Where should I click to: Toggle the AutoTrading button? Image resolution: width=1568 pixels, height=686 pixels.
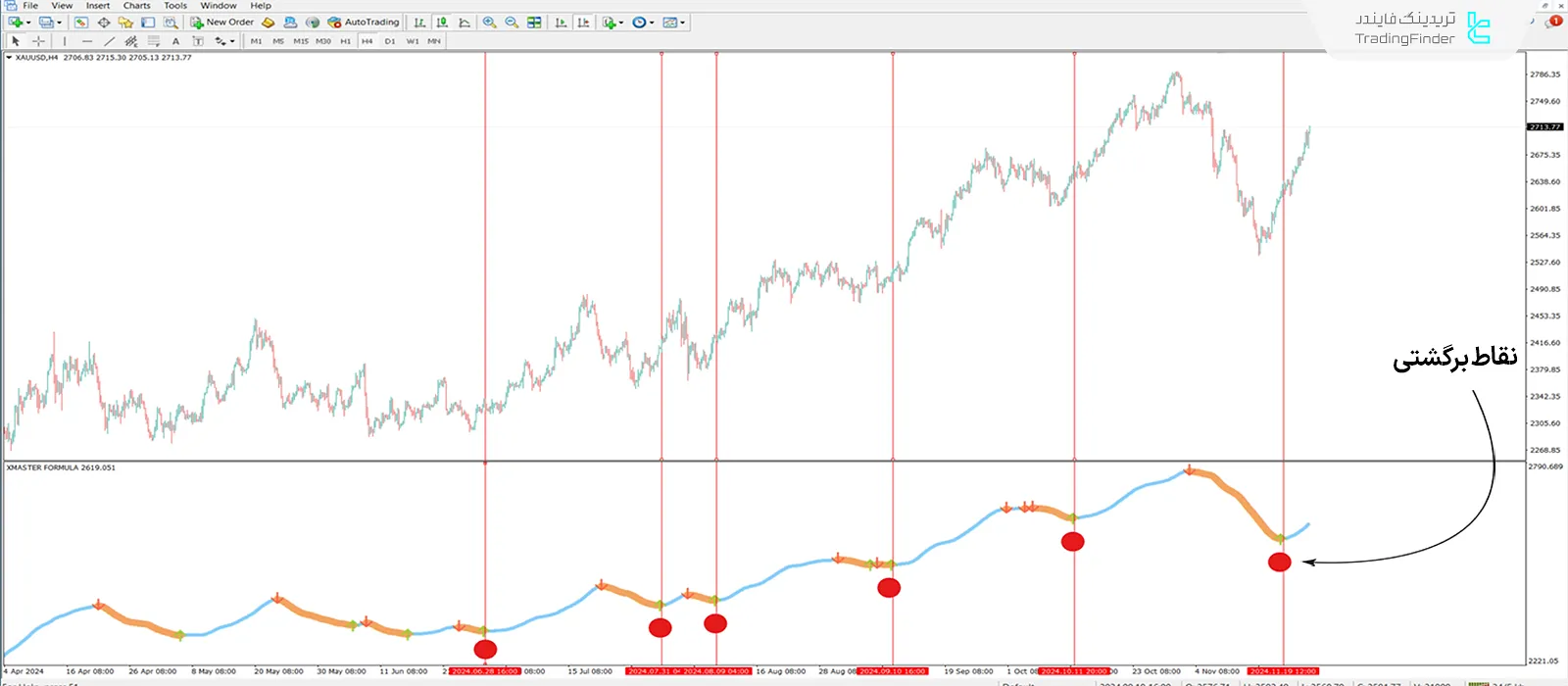[x=364, y=22]
